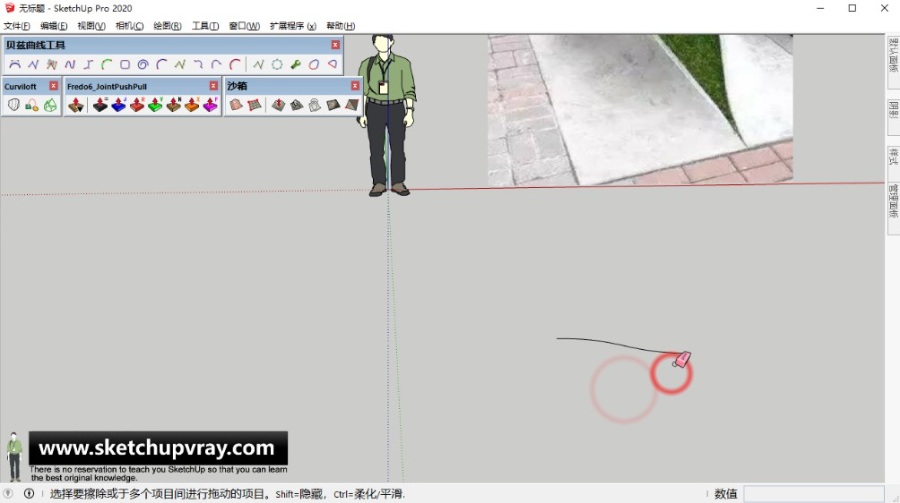Open the JointPushPull main launcher icon
The width and height of the screenshot is (900, 503).
(76, 105)
